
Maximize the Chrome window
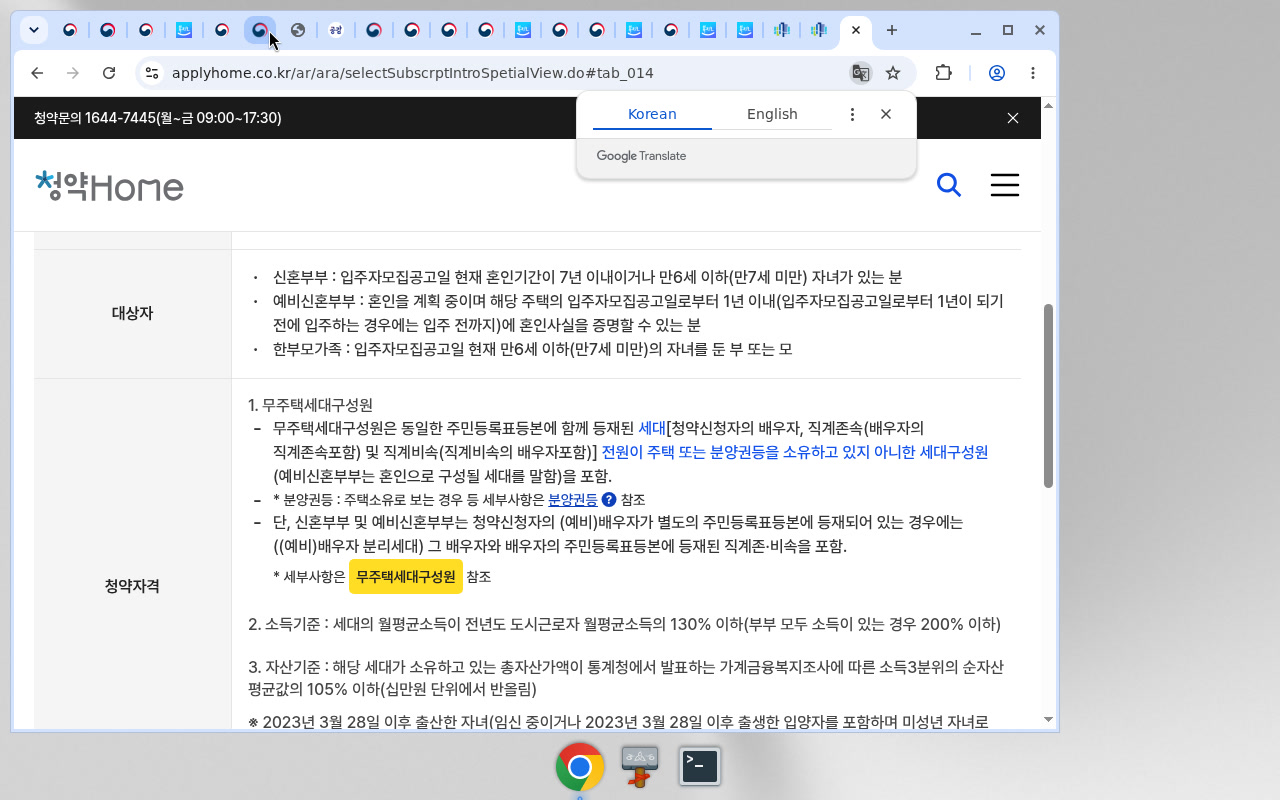point(1008,30)
